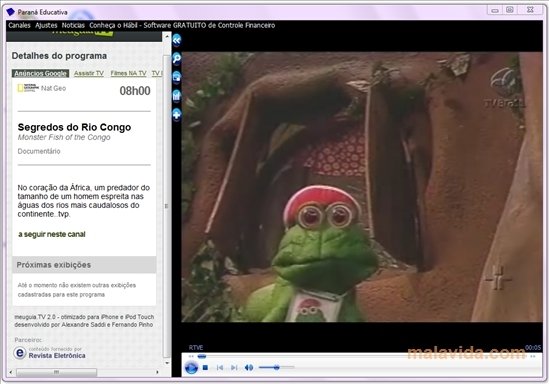This screenshot has width=549, height=384.
Task: Open the Assistir TV link
Action: (x=89, y=73)
